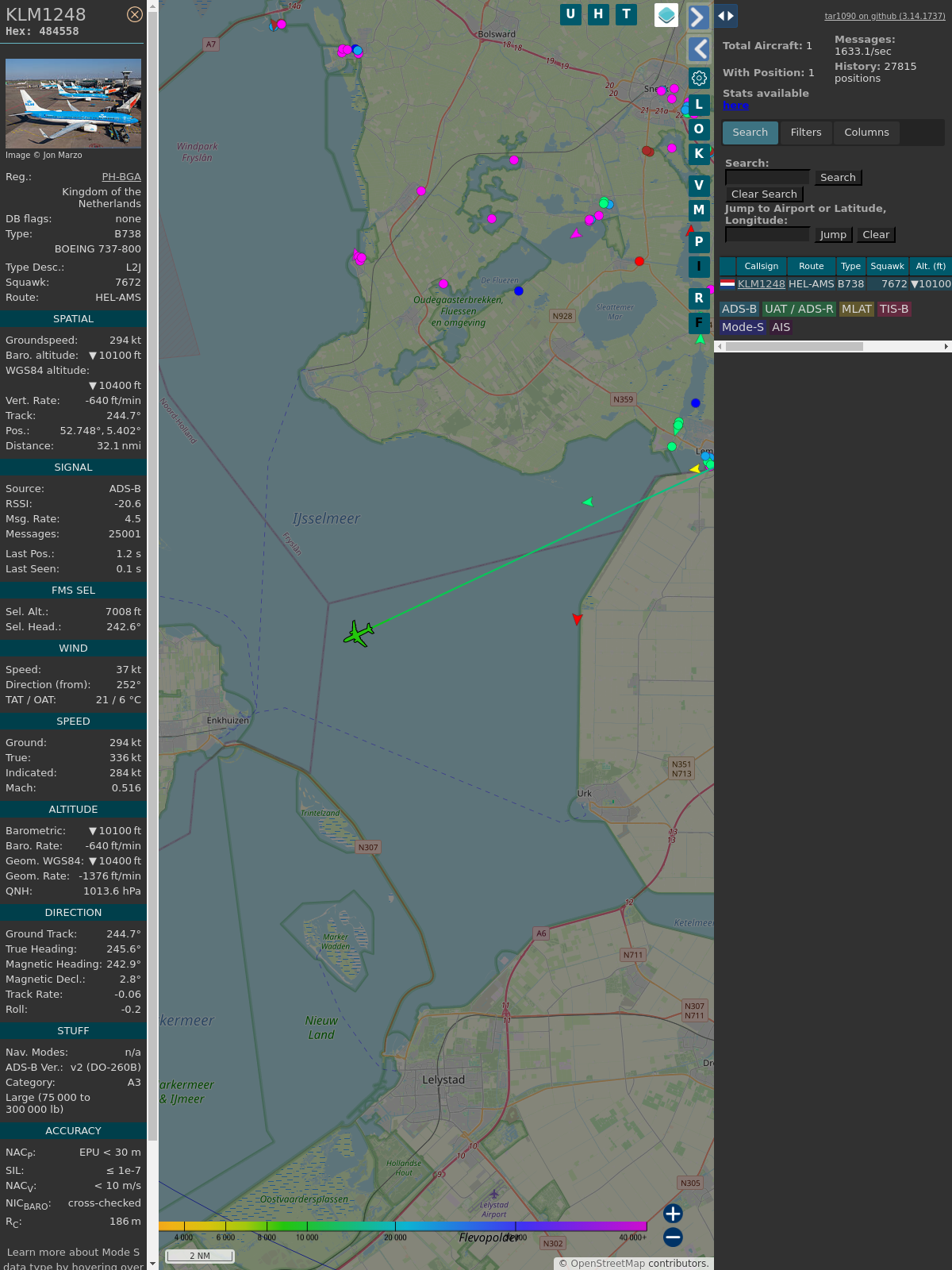Toggle the M map button
The image size is (952, 1270).
(x=699, y=210)
